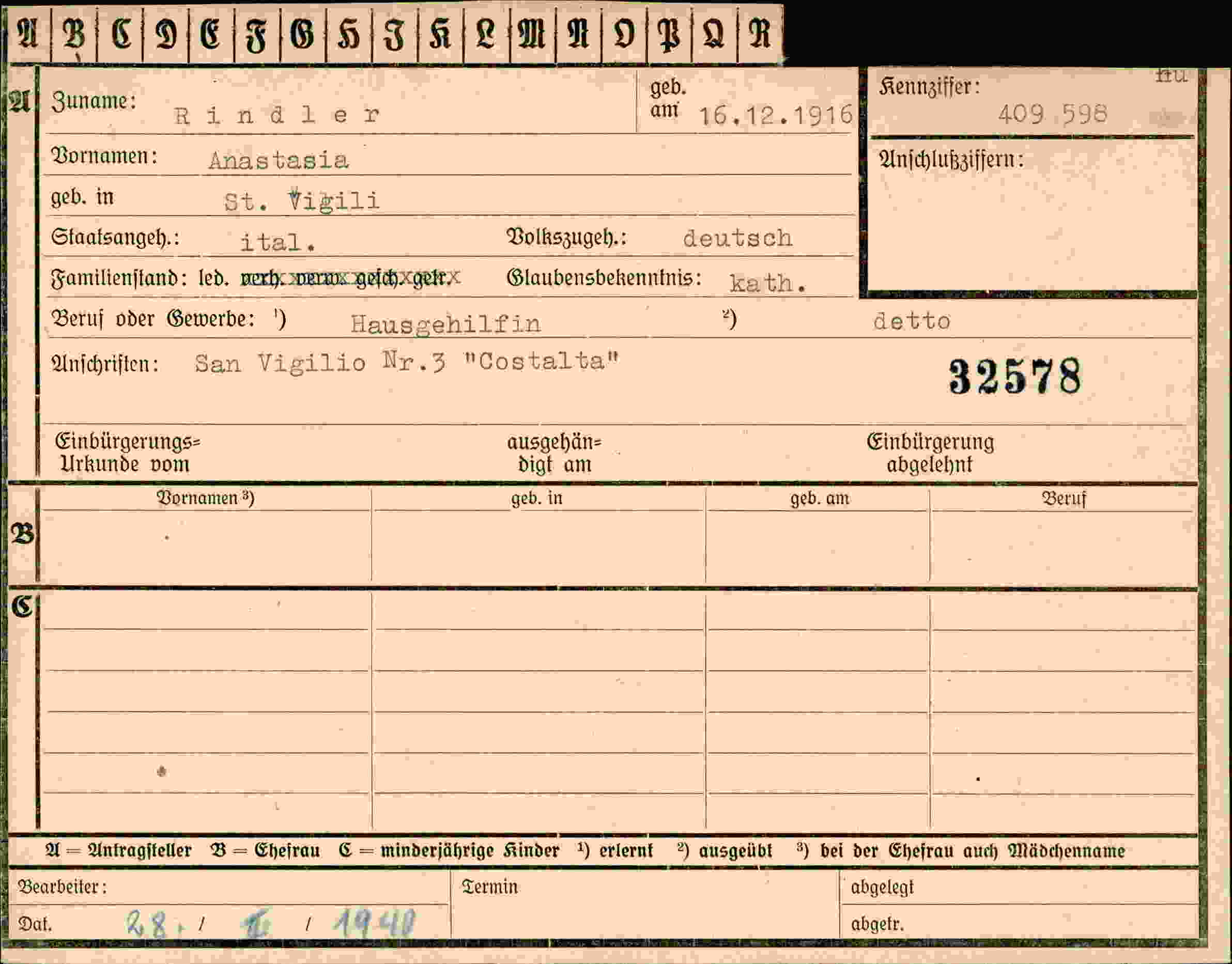
Task: Select the letter C index tab at top
Action: [x=120, y=33]
